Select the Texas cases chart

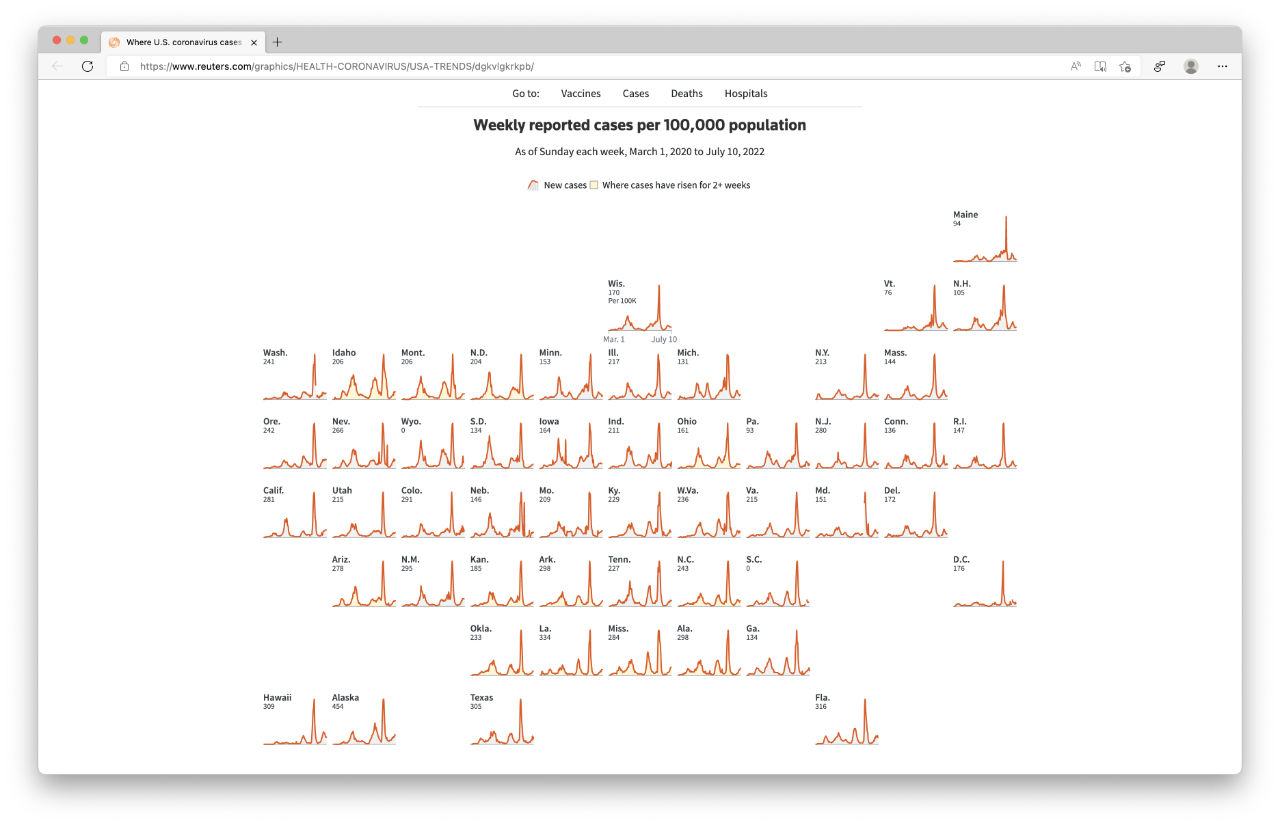501,722
